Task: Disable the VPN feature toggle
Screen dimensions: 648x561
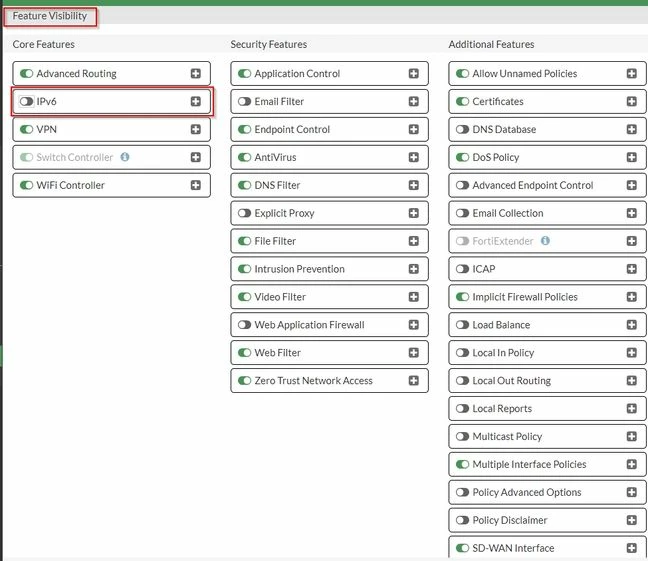Action: 26,129
